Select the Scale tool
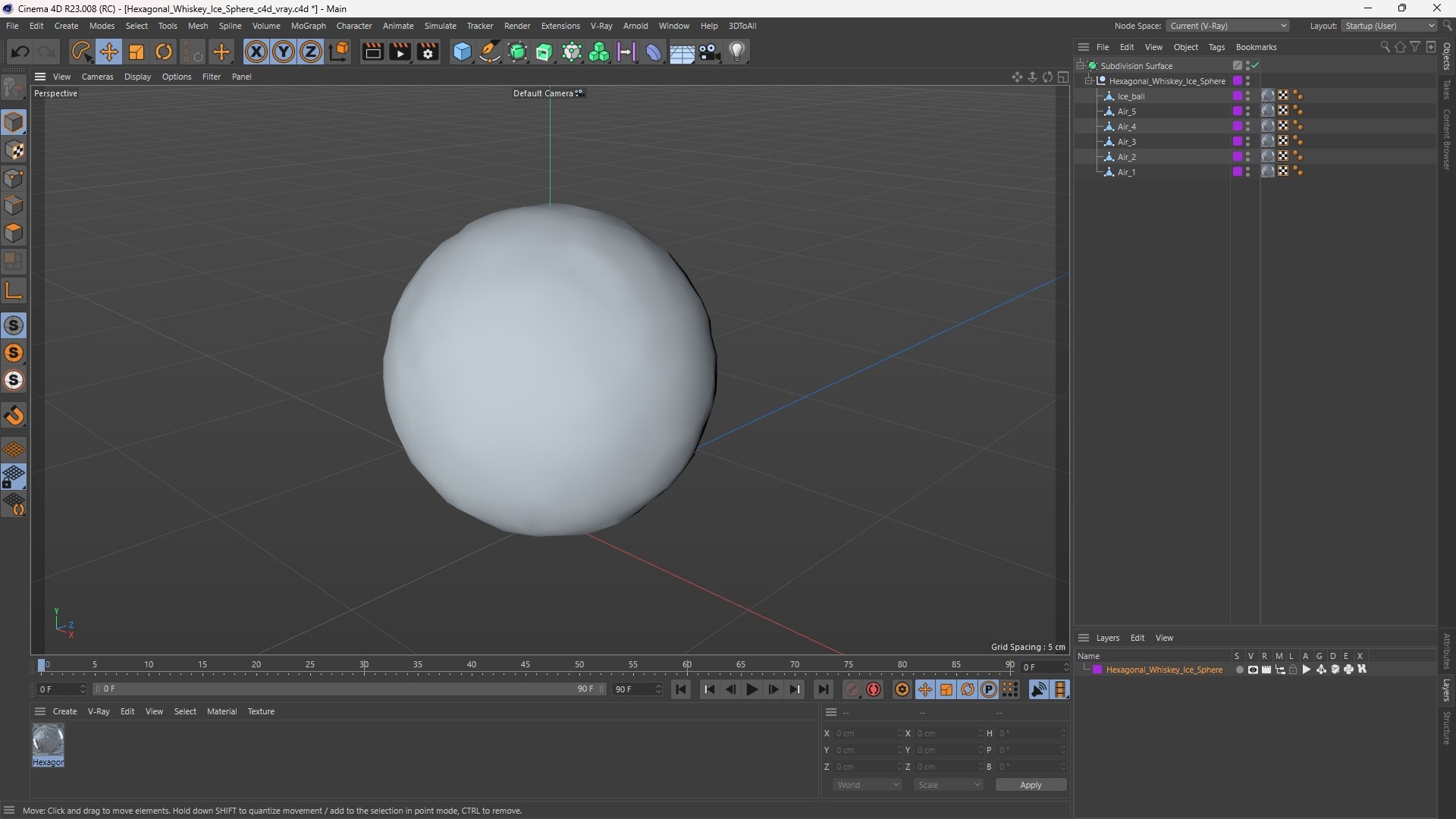Image resolution: width=1456 pixels, height=819 pixels. (x=136, y=52)
